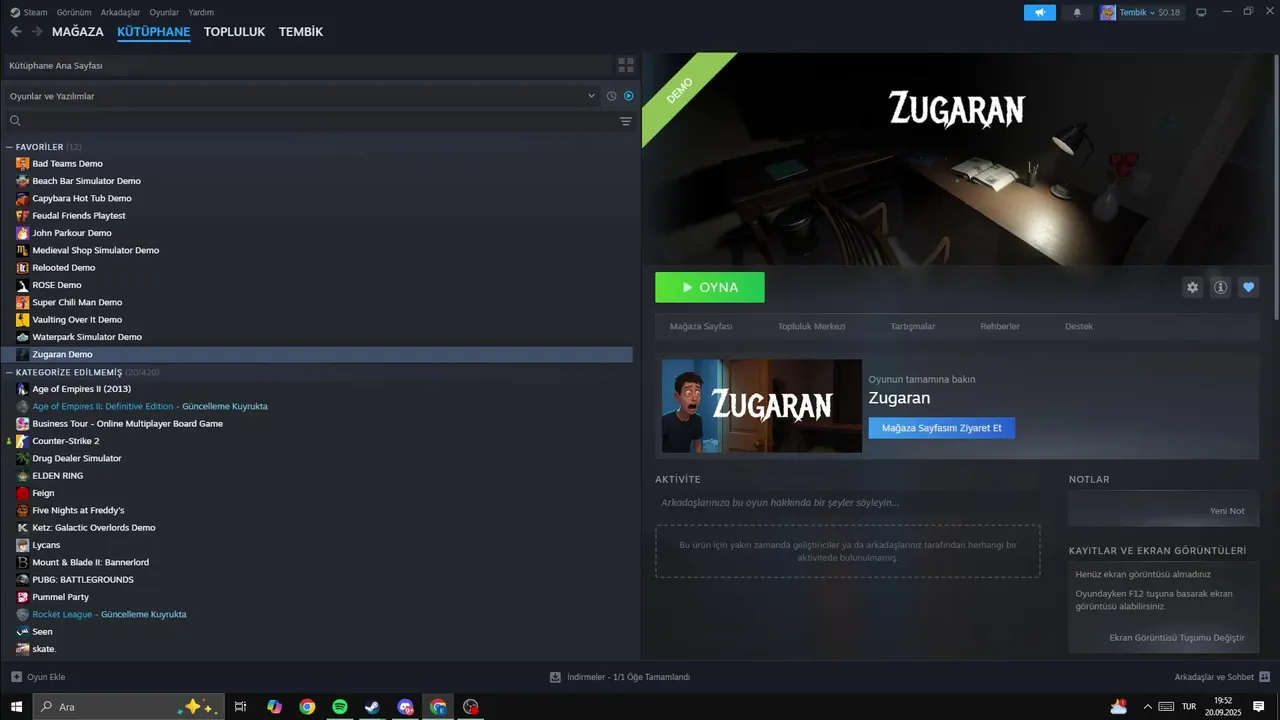Collapse the FAVORİLER category
The width and height of the screenshot is (1280, 720).
[9, 147]
